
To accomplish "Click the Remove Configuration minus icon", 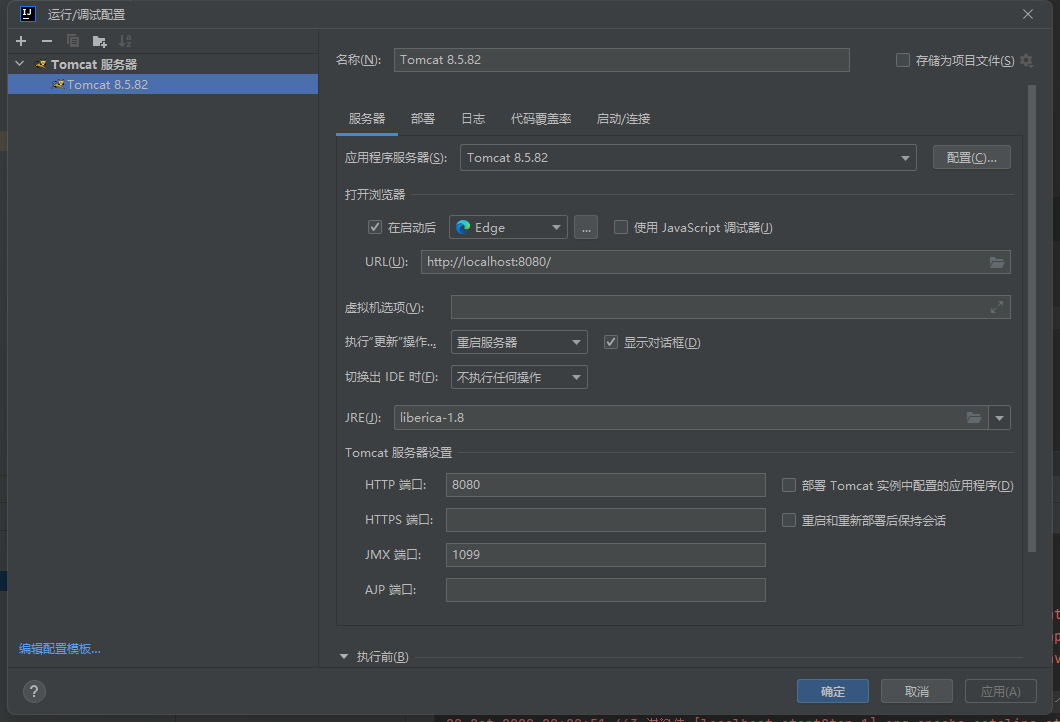I will pyautogui.click(x=46, y=41).
